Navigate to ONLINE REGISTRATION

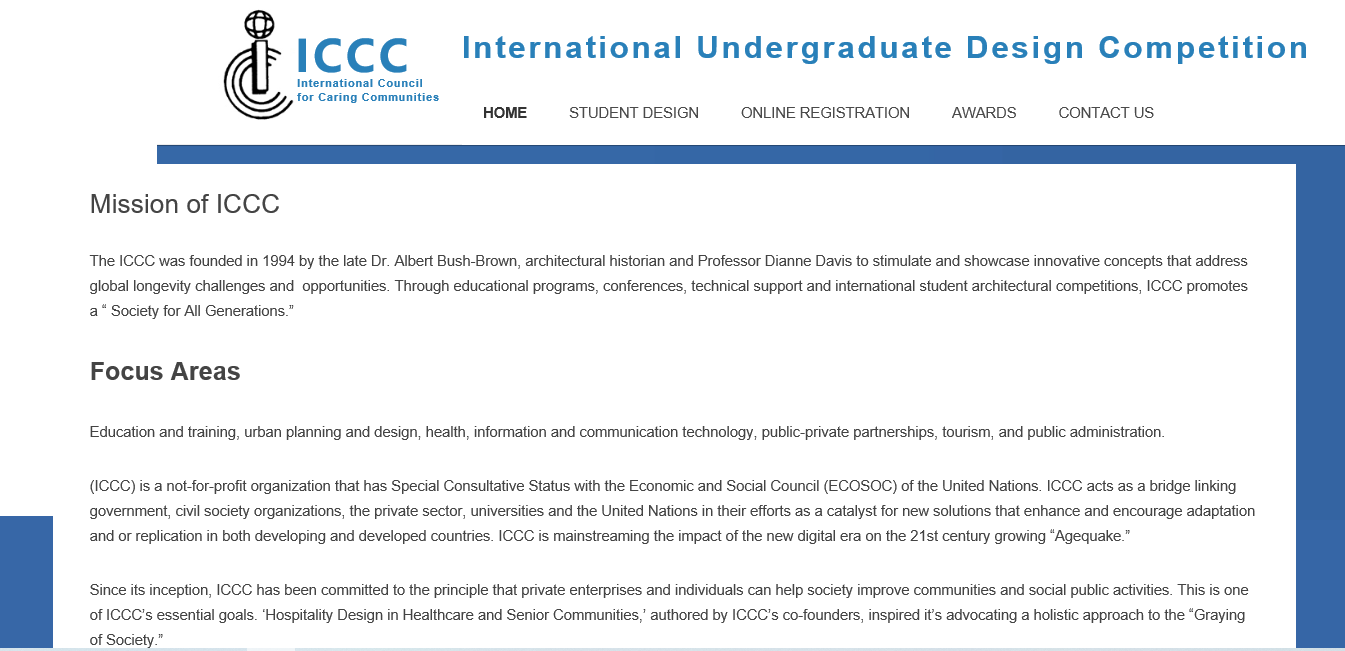[x=825, y=113]
